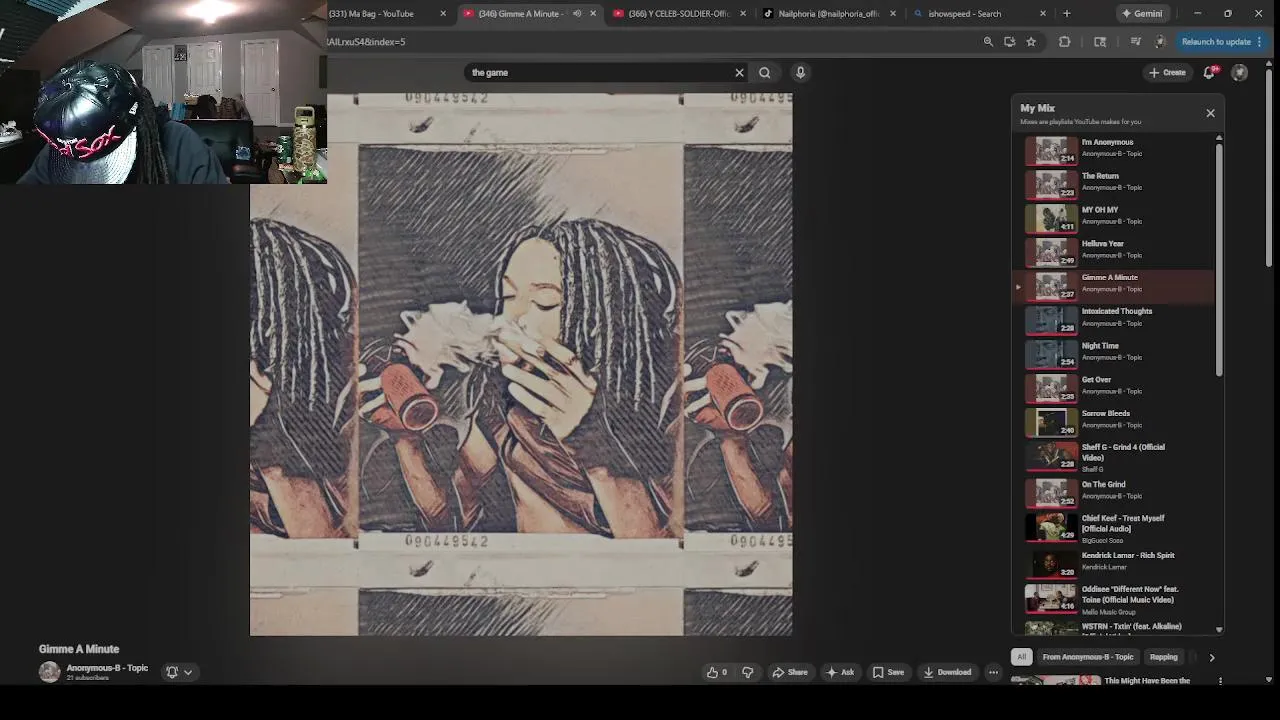Viewport: 1280px width, 720px height.
Task: Open options menu for This Might Have Been video
Action: 1220,681
